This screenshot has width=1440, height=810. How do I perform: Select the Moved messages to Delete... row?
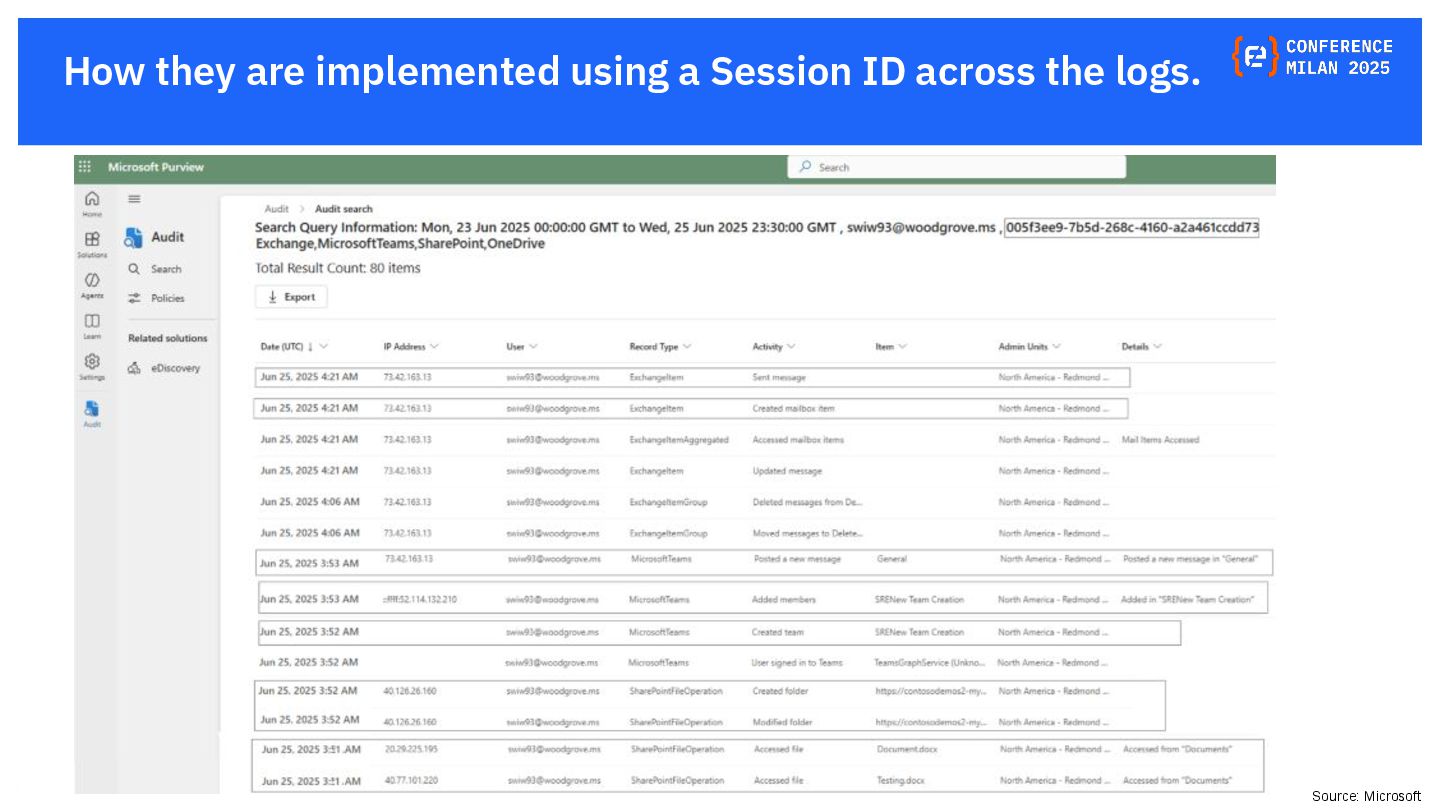(x=765, y=533)
